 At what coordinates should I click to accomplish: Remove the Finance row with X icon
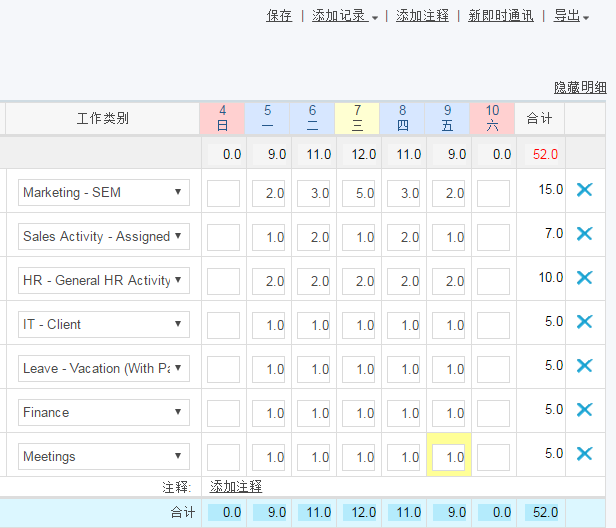click(x=585, y=410)
